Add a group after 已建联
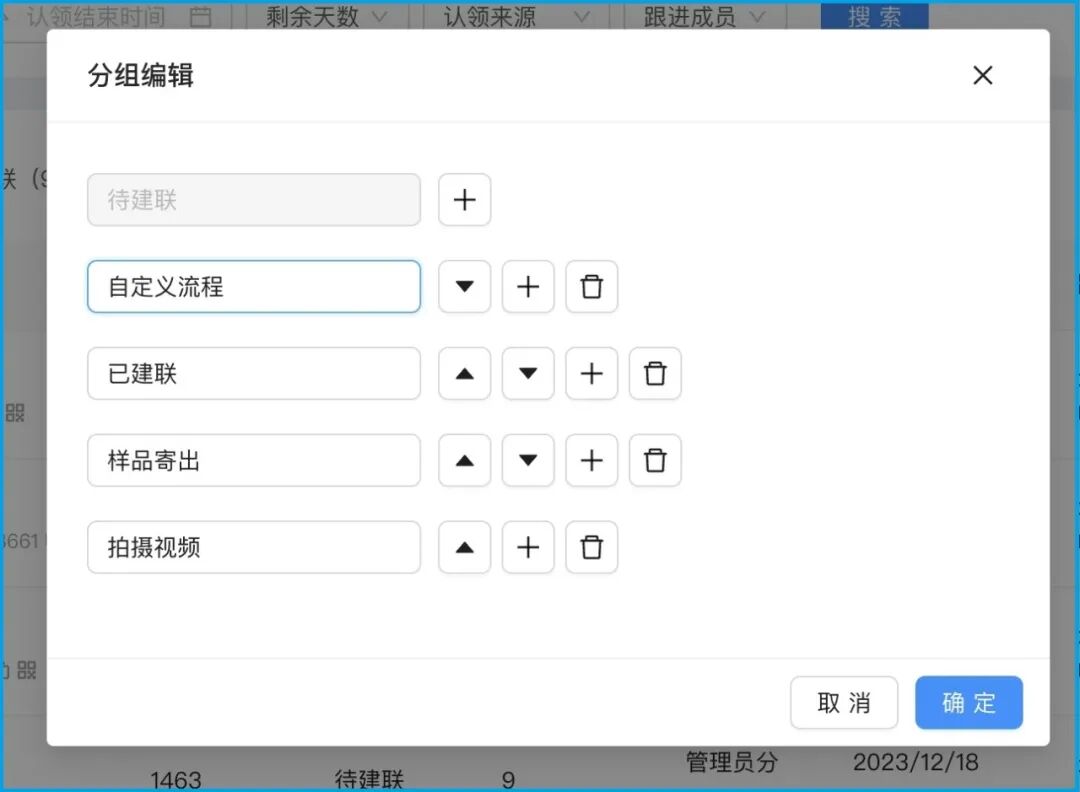1080x792 pixels. pos(591,373)
